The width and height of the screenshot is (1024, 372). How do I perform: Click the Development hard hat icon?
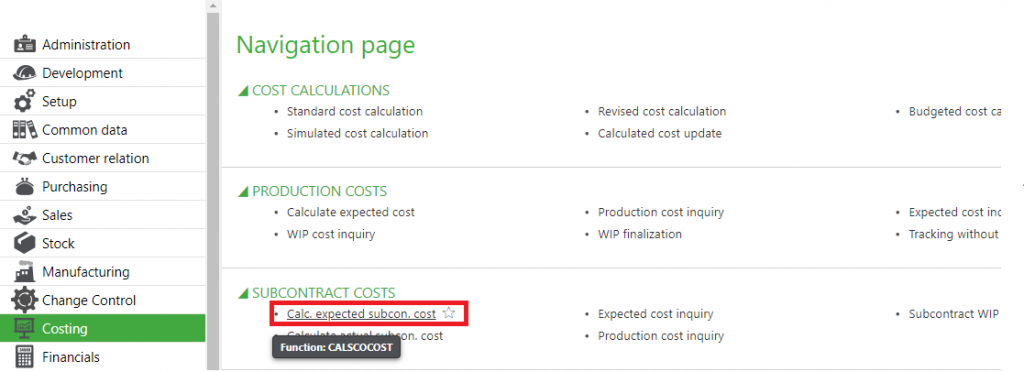(25, 73)
